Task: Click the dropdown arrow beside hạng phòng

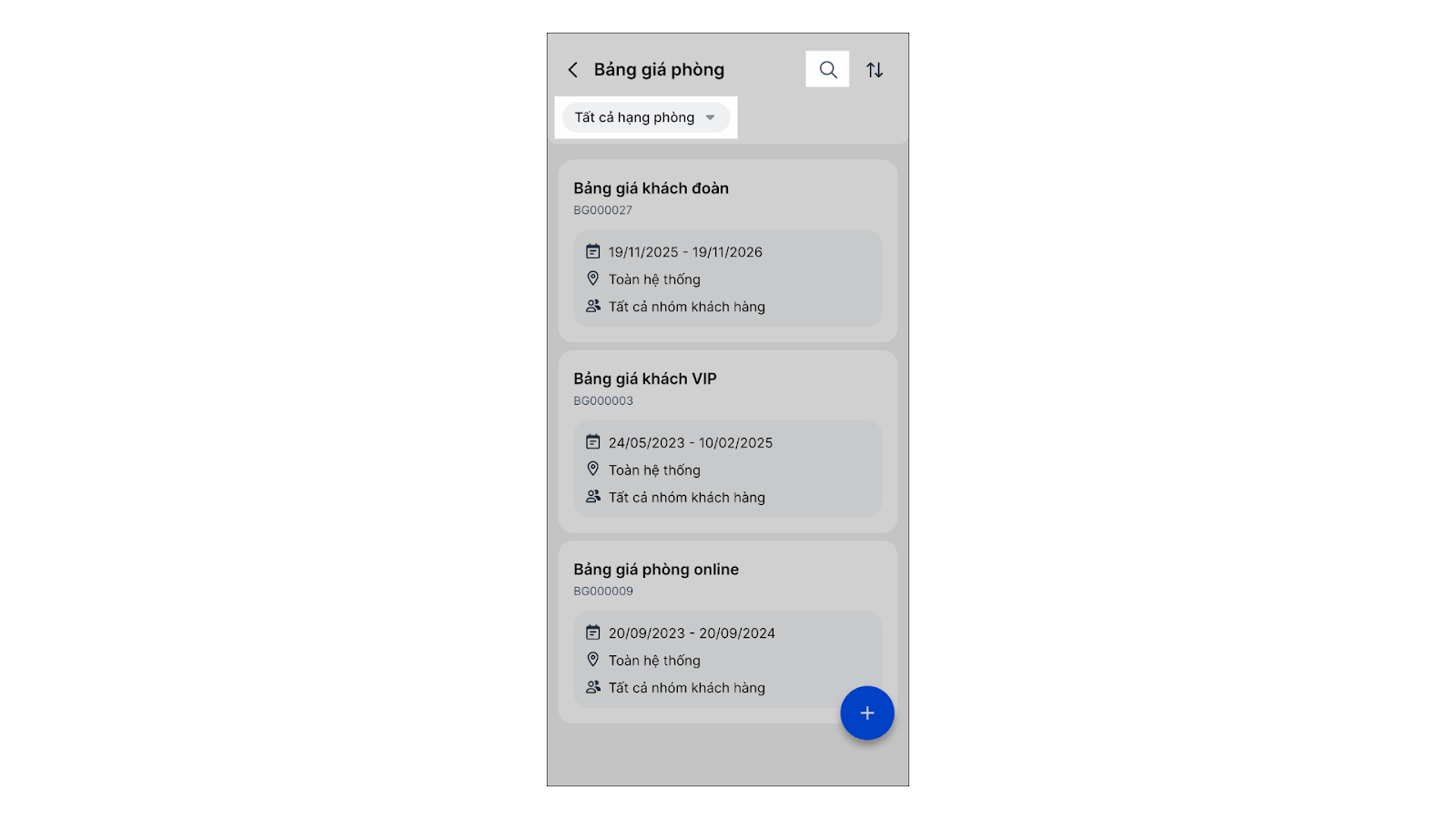Action: coord(711,117)
